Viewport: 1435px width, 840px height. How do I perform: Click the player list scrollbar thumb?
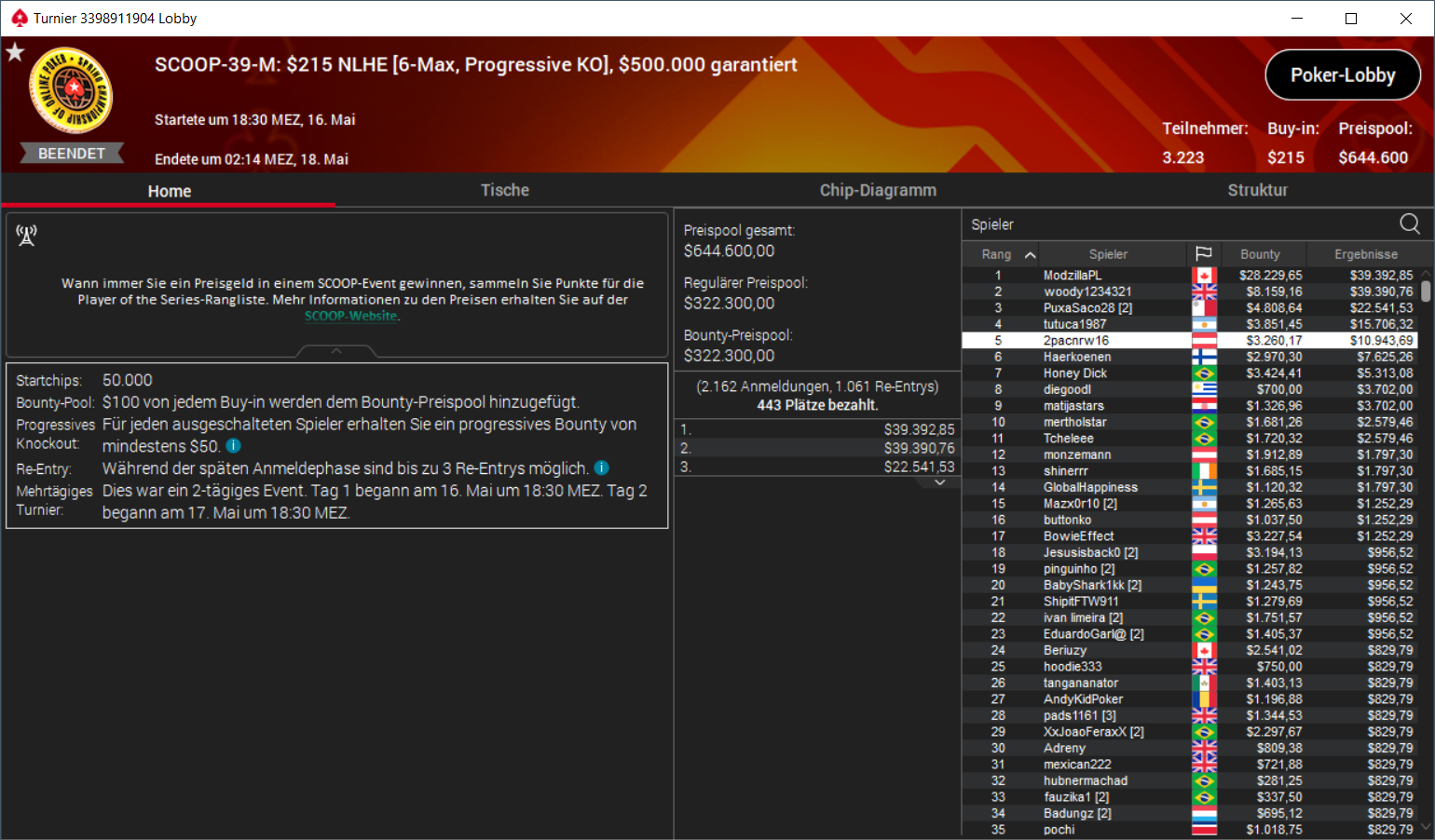coord(1426,291)
